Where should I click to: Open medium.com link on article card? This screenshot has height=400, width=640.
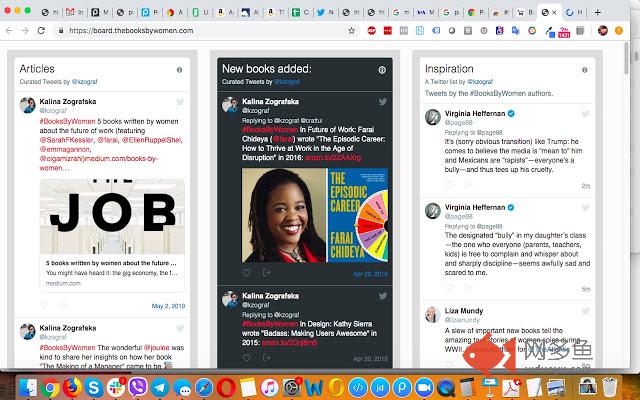pyautogui.click(x=63, y=283)
